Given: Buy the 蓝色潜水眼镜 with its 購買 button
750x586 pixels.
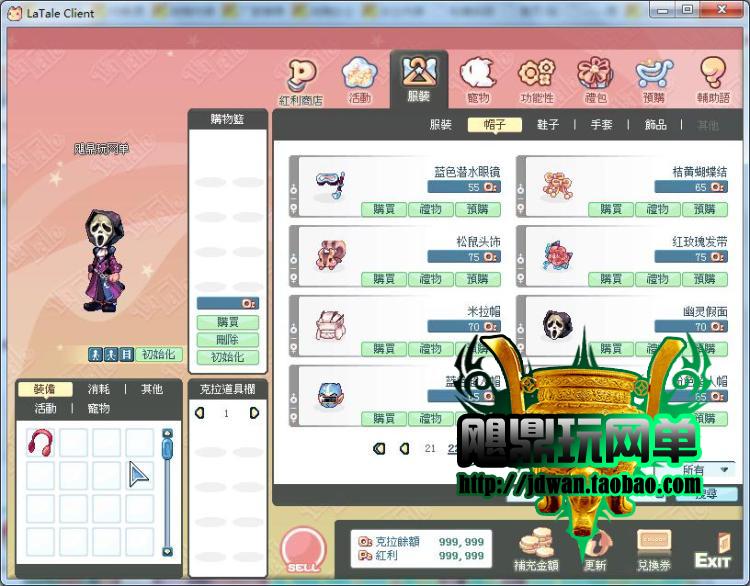Looking at the screenshot, I should click(384, 209).
